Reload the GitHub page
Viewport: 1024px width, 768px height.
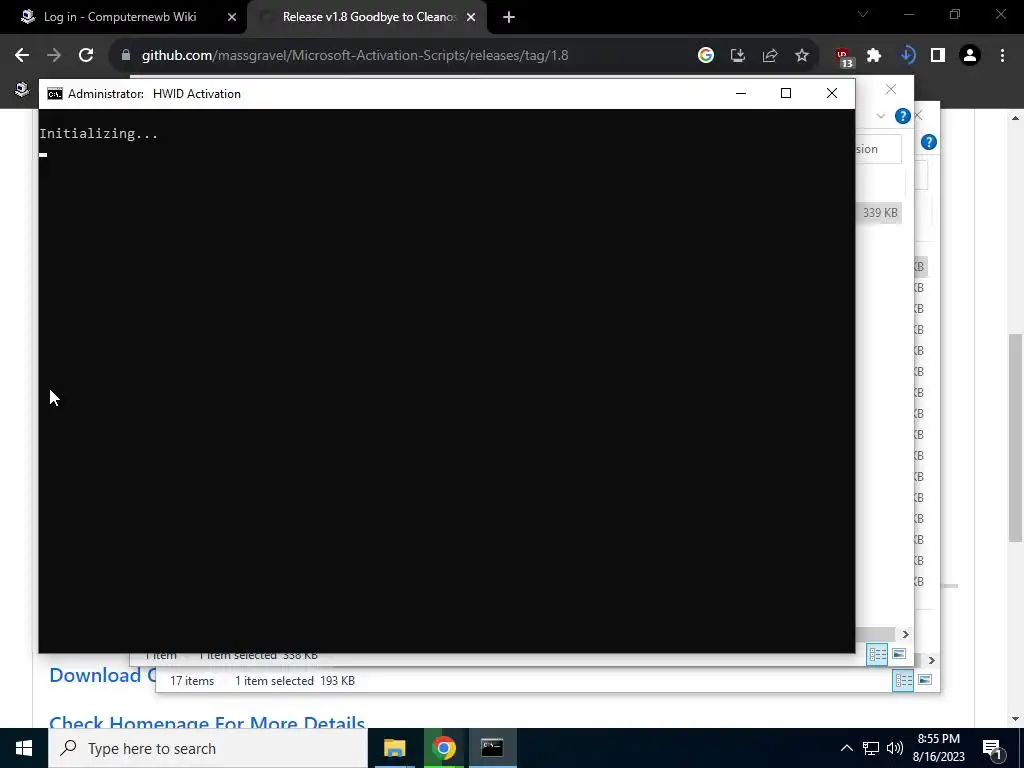[x=86, y=56]
